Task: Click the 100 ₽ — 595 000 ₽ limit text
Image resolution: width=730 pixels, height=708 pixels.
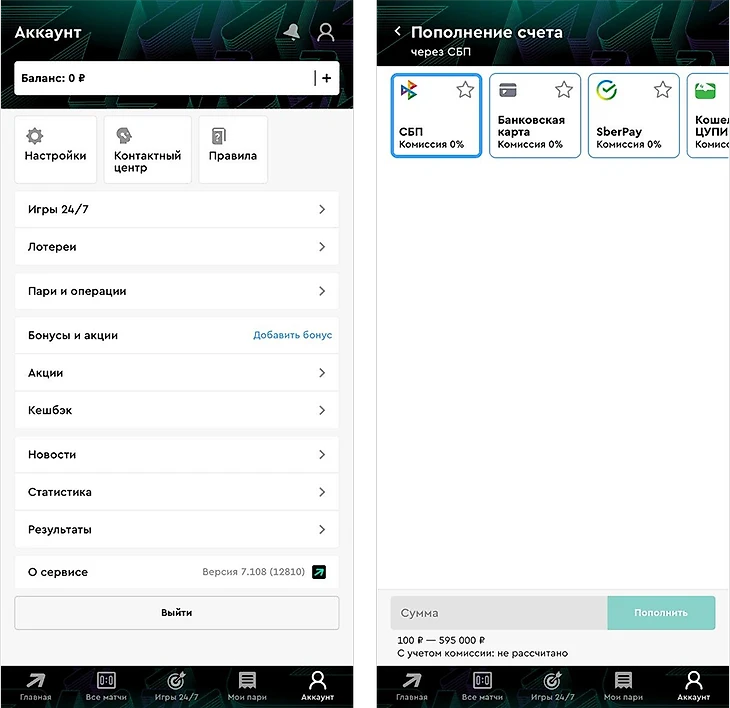Action: coord(441,640)
